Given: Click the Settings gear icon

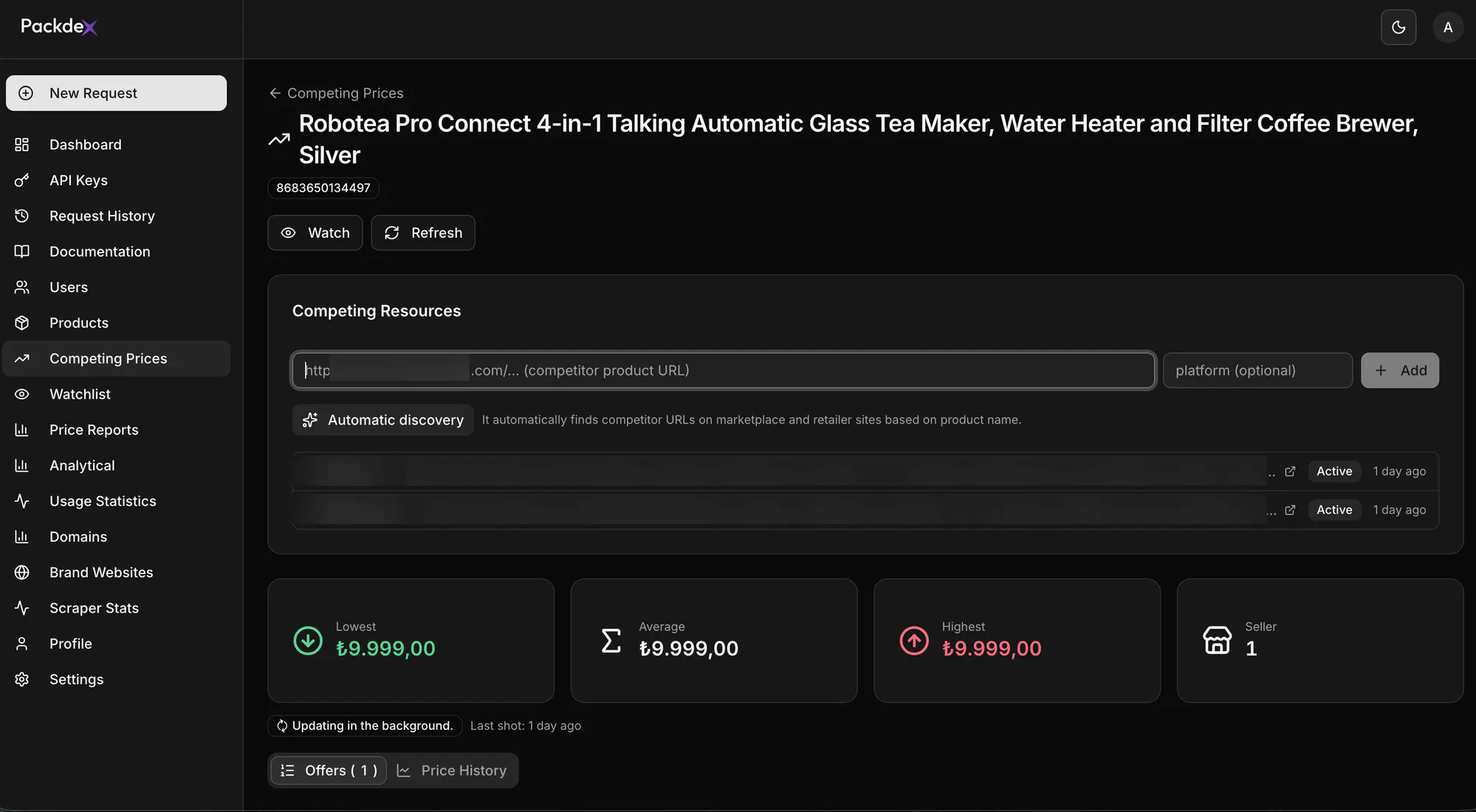Looking at the screenshot, I should coord(22,679).
